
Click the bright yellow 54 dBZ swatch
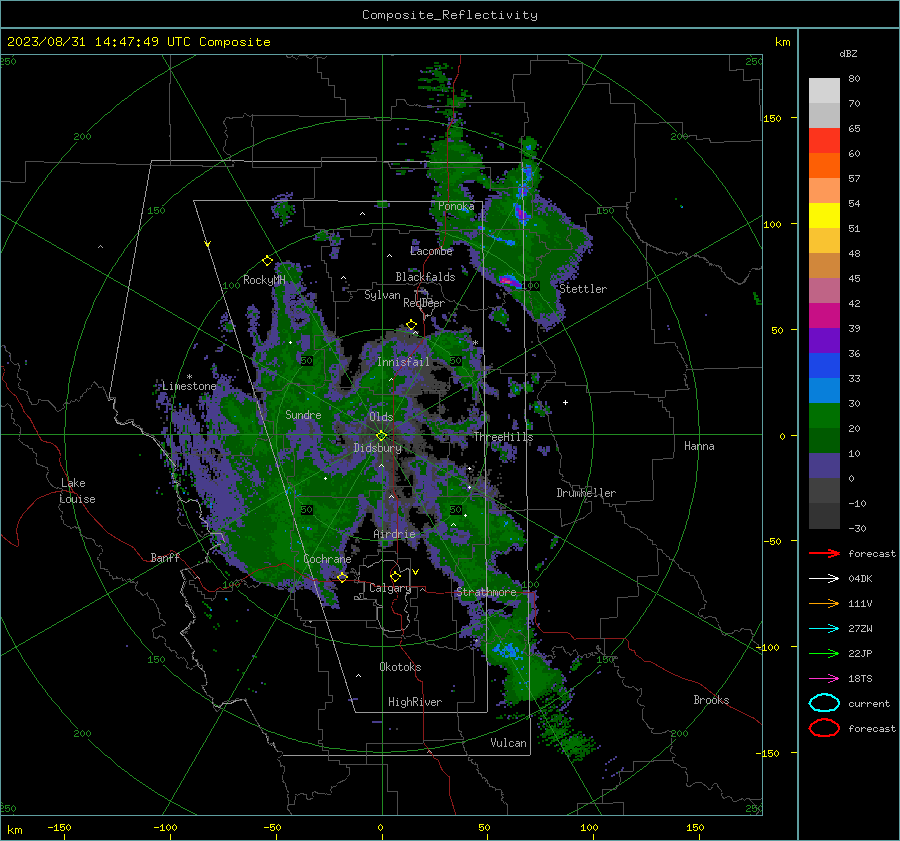click(824, 216)
